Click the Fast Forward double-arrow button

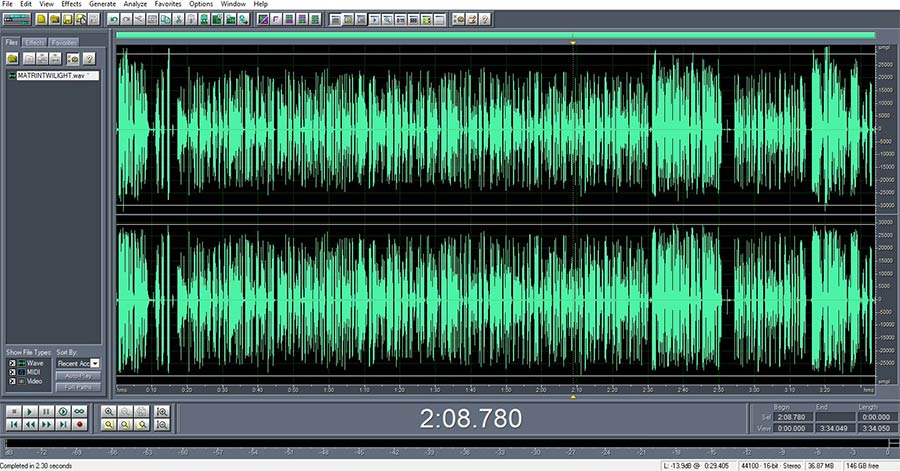(46, 425)
